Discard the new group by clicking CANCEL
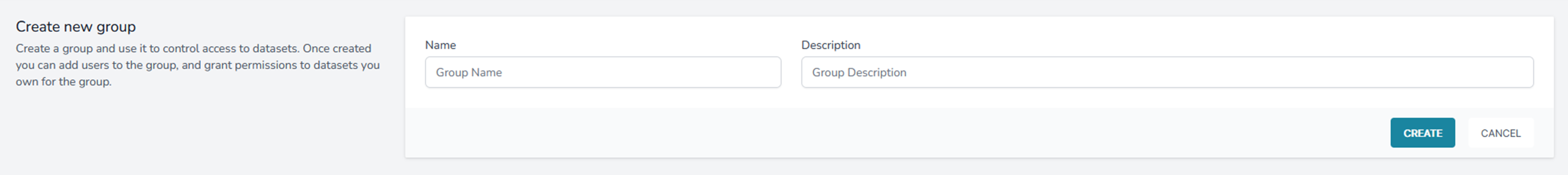This screenshot has width=1568, height=175. pyautogui.click(x=1500, y=133)
